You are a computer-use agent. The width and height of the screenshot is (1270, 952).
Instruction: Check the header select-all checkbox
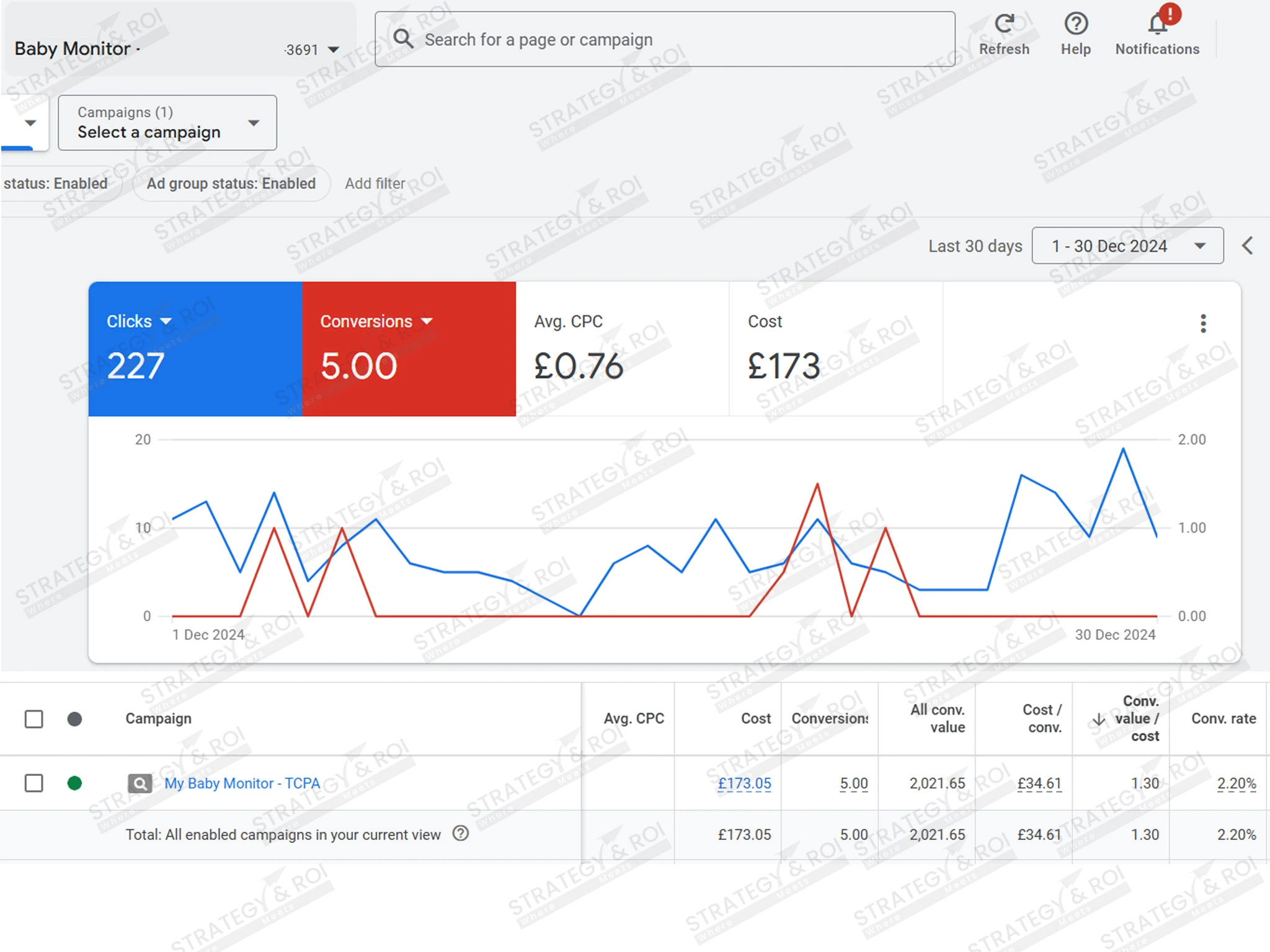(x=34, y=719)
